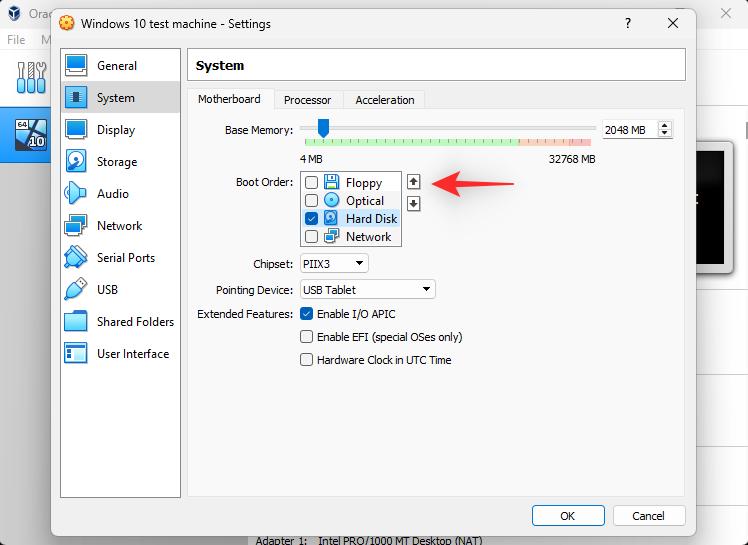This screenshot has width=748, height=545.
Task: Select User Interface label in sidebar
Action: (133, 354)
